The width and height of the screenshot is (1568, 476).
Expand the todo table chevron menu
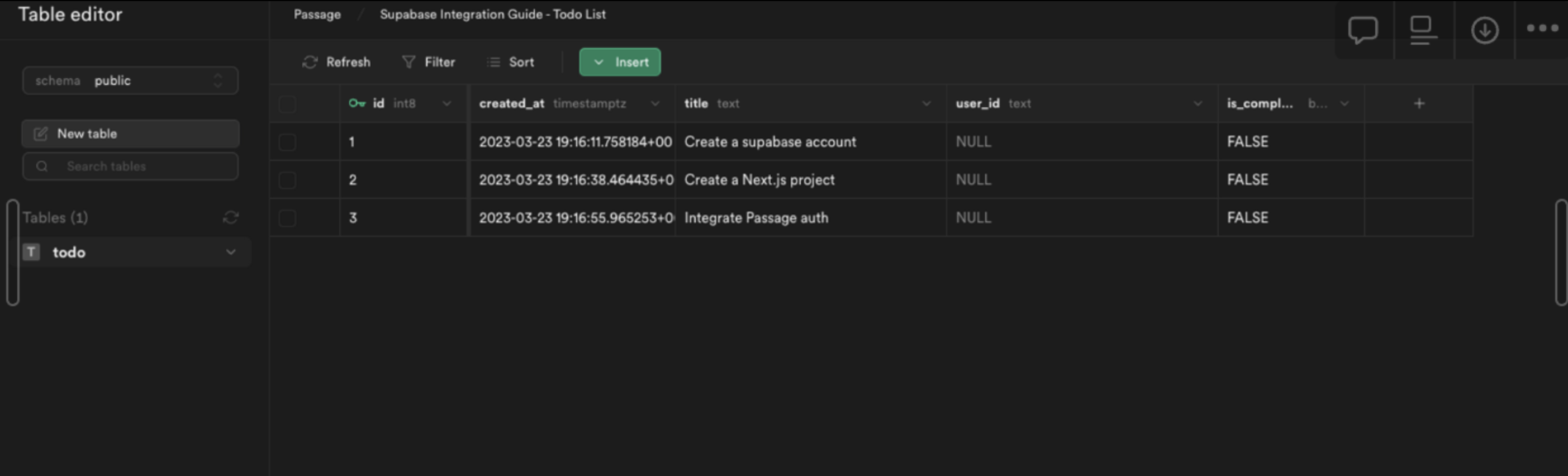[231, 252]
